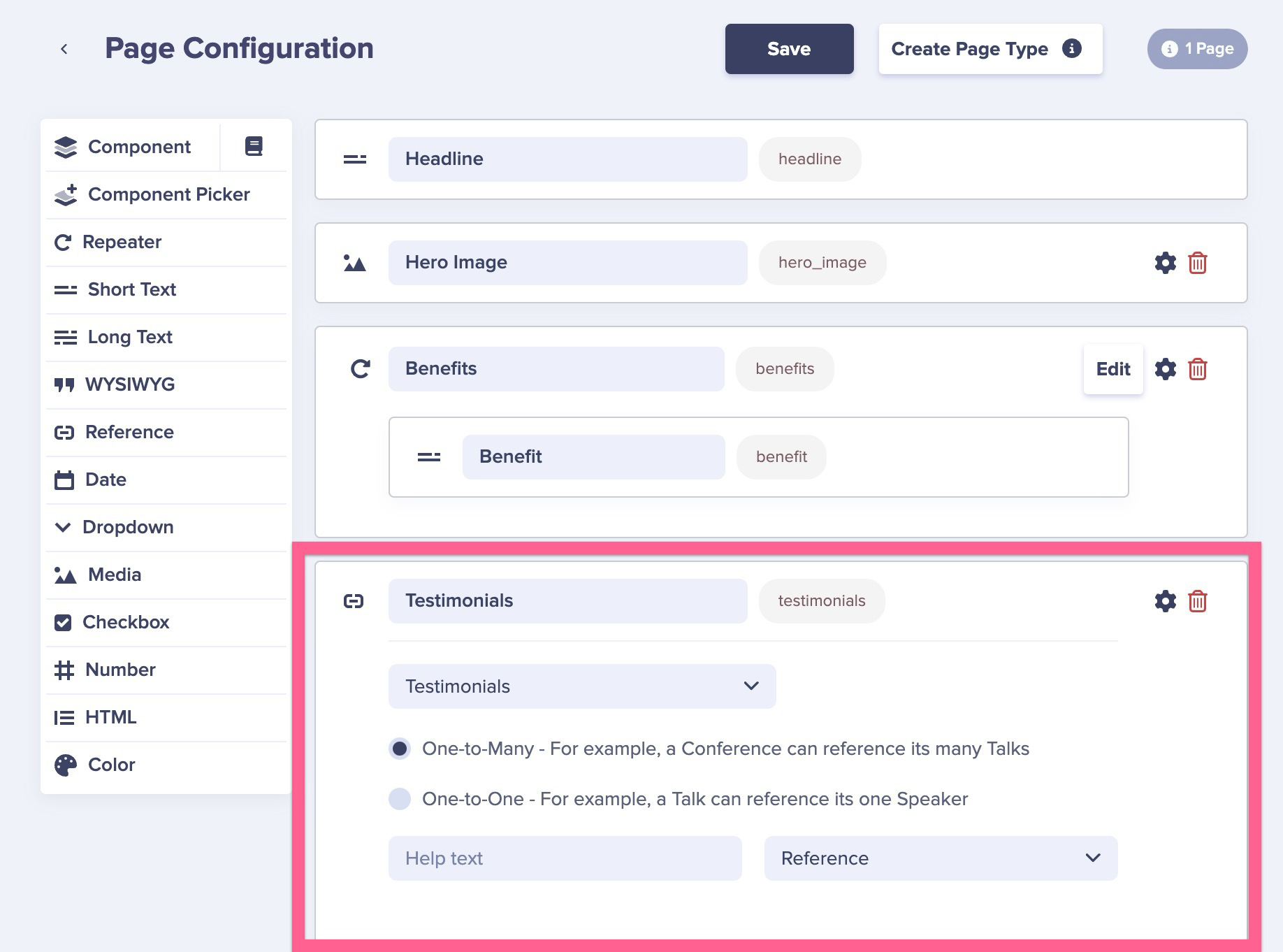Open the component library book icon
The height and width of the screenshot is (952, 1283).
coord(254,146)
